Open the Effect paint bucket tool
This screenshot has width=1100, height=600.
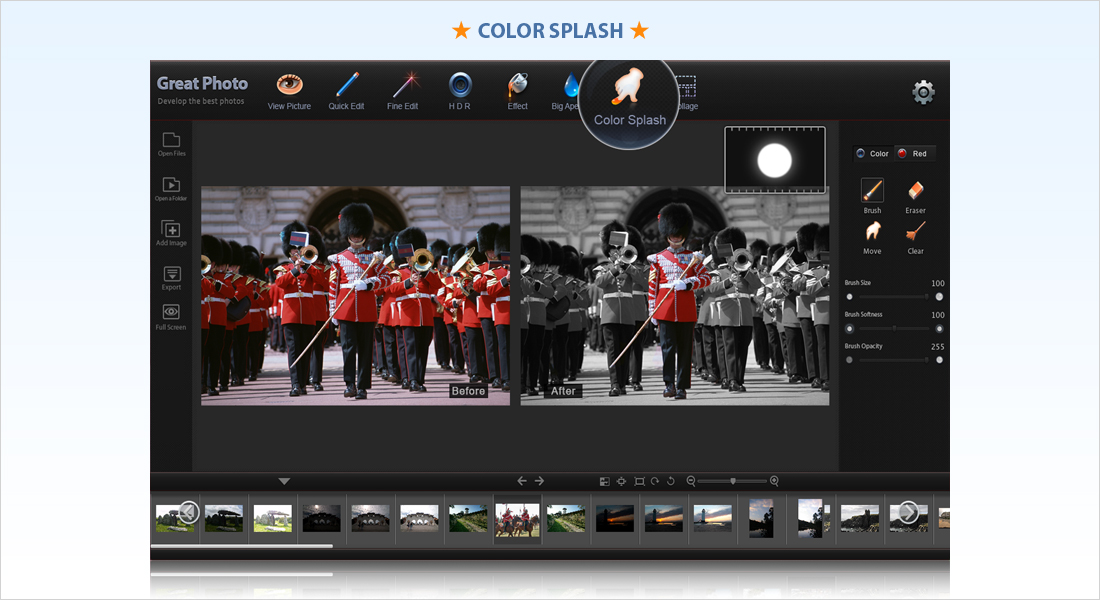[x=517, y=86]
